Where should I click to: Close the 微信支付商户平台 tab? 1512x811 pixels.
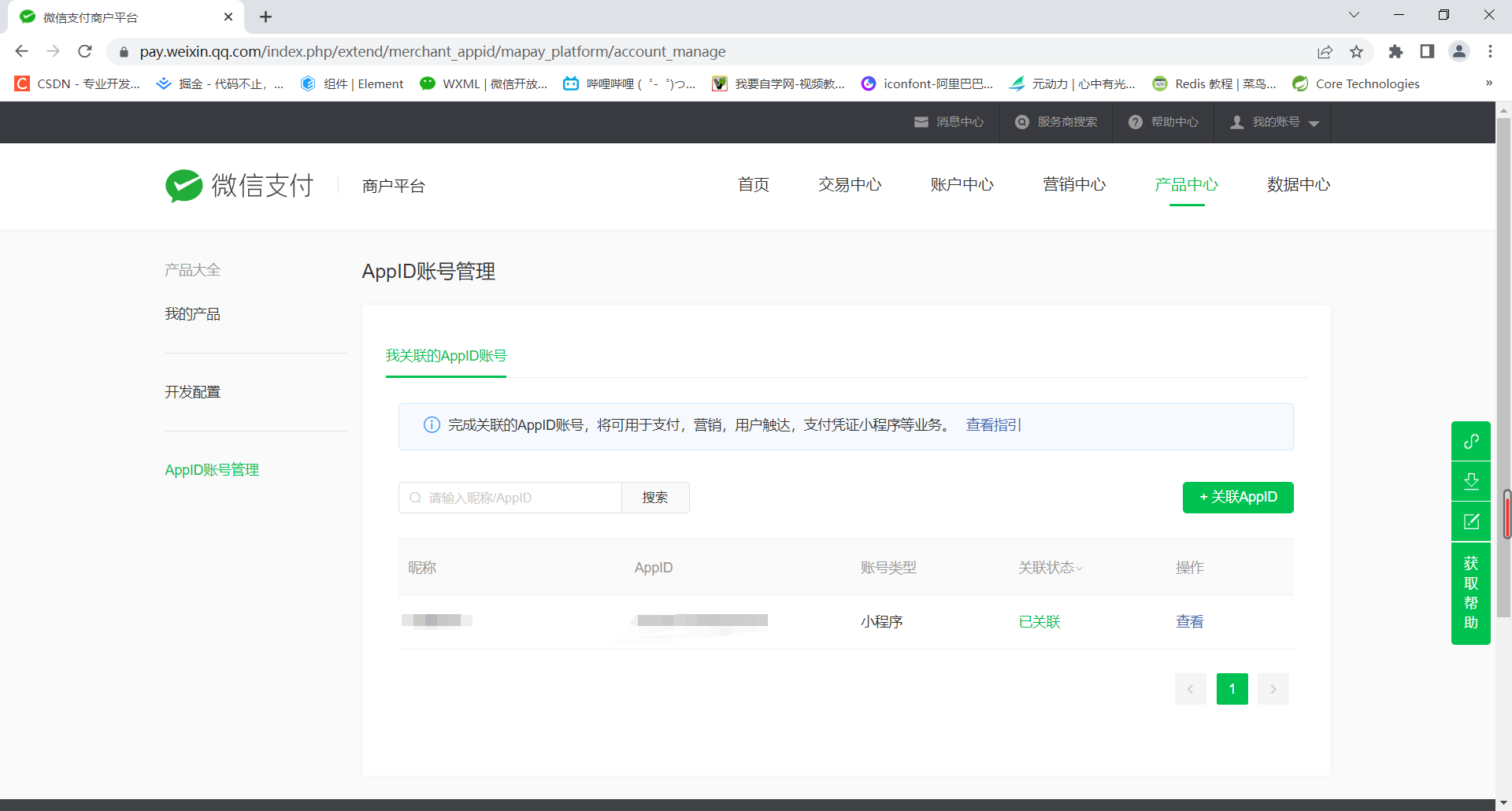[228, 17]
